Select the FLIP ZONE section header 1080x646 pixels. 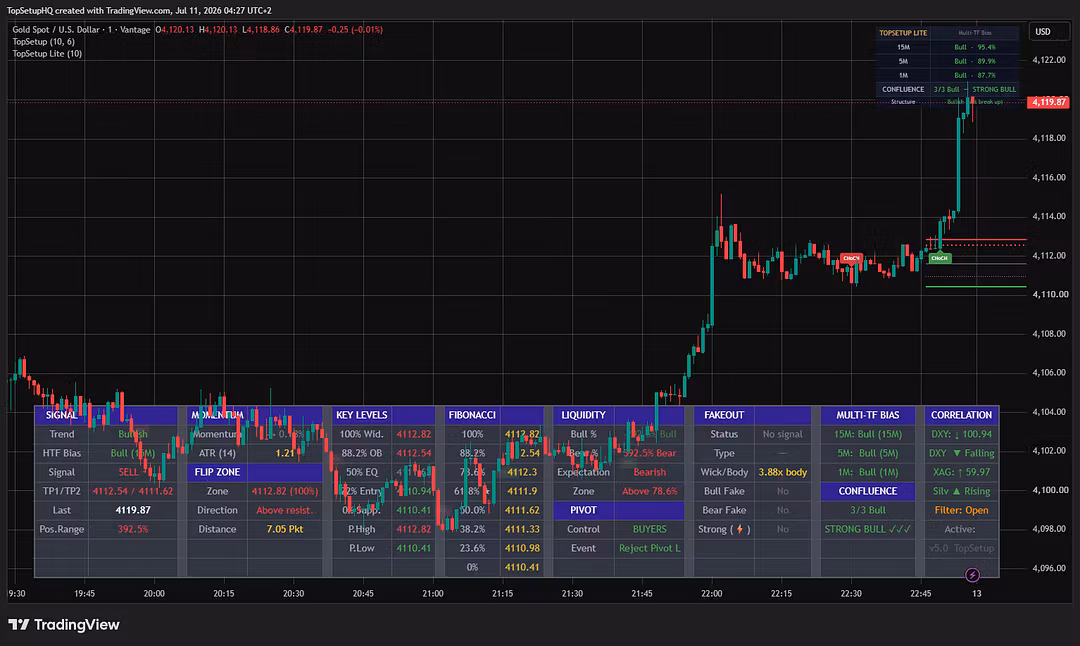click(217, 472)
